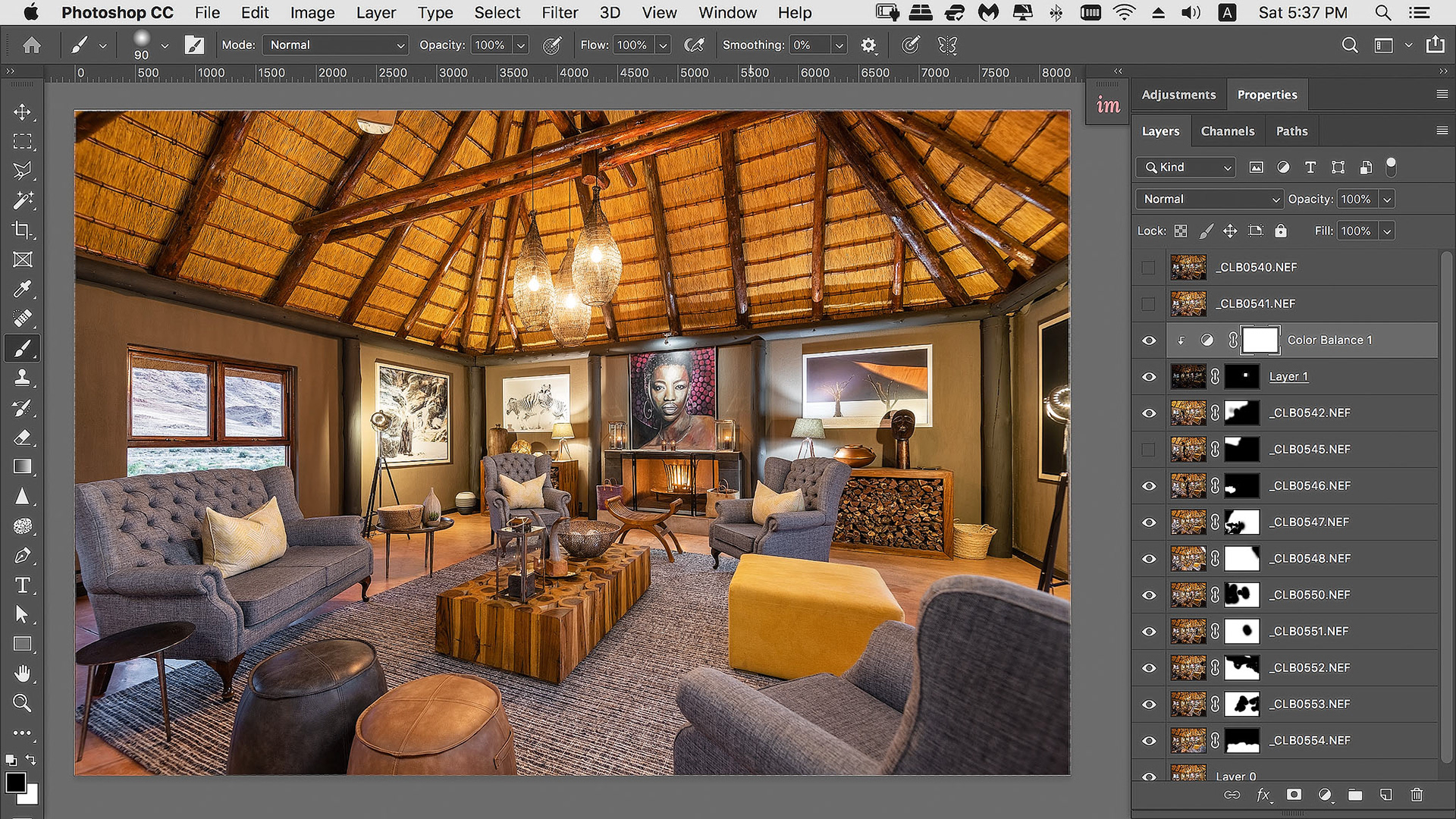Switch to the Channels tab
The image size is (1456, 819).
tap(1228, 131)
